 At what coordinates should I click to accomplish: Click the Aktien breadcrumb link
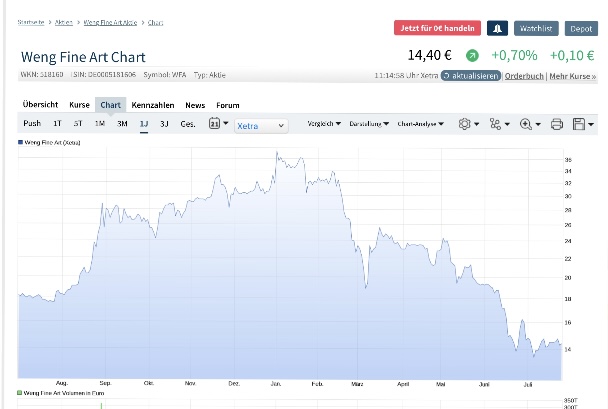pyautogui.click(x=65, y=21)
